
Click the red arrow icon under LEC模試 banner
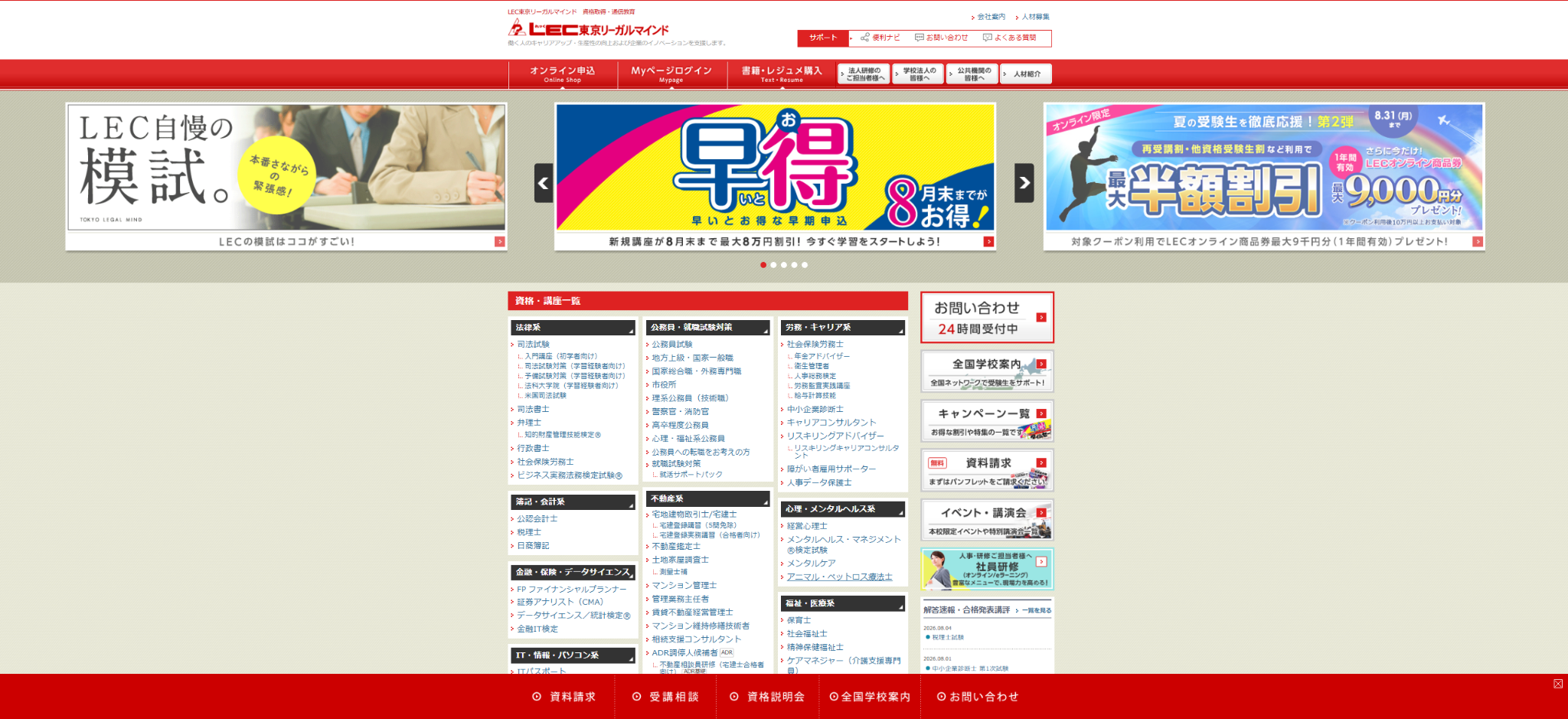pyautogui.click(x=499, y=242)
